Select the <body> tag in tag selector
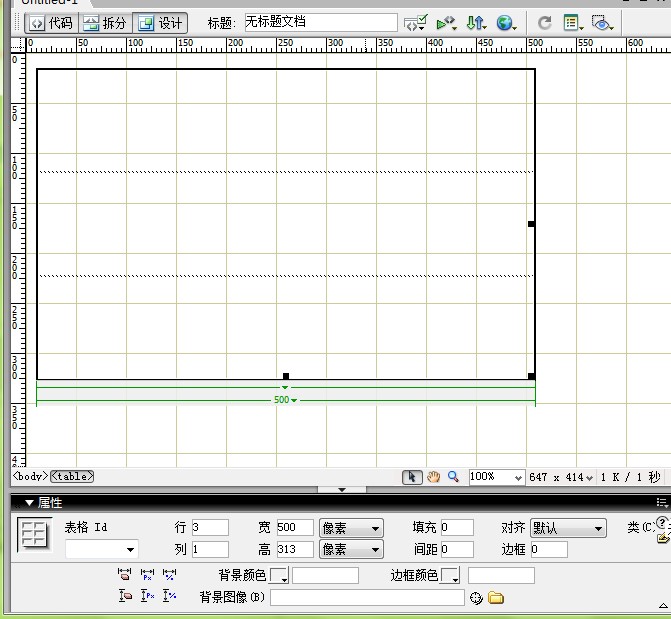The height and width of the screenshot is (619, 671). pos(30,476)
